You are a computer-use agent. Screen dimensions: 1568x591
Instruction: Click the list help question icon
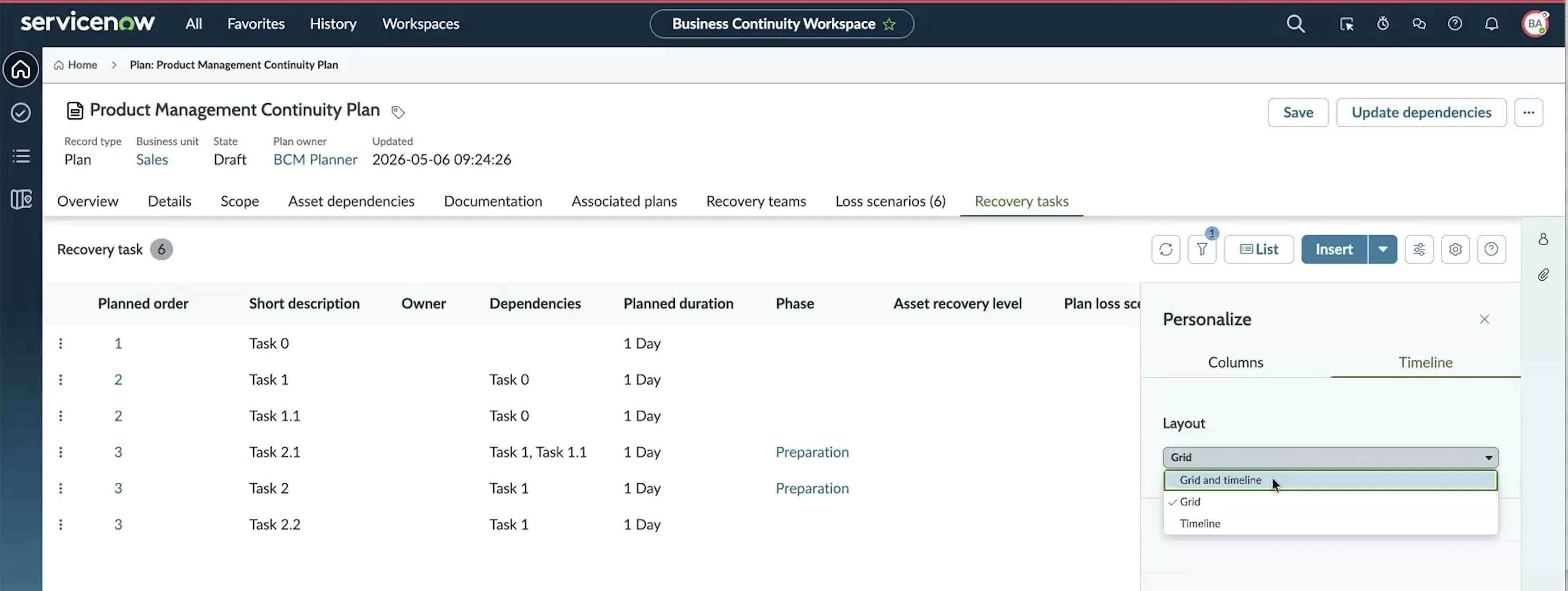(1491, 249)
